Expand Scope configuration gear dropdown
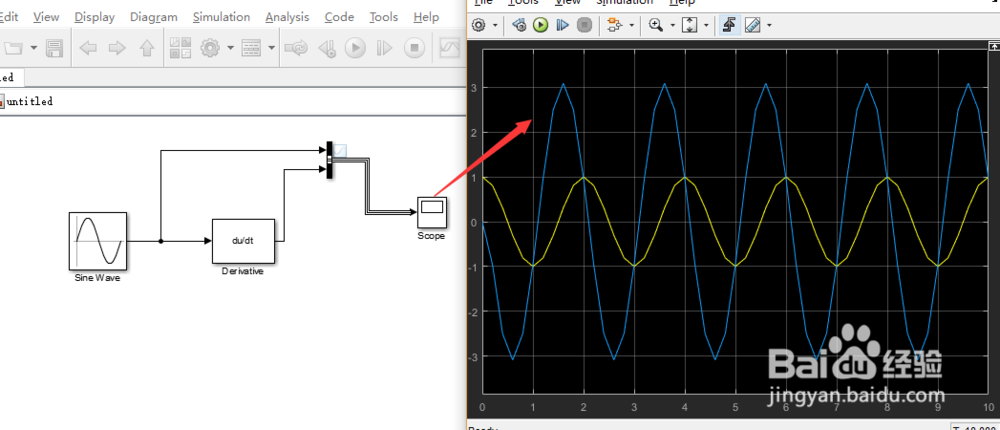Viewport: 1000px width, 430px height. pyautogui.click(x=495, y=26)
